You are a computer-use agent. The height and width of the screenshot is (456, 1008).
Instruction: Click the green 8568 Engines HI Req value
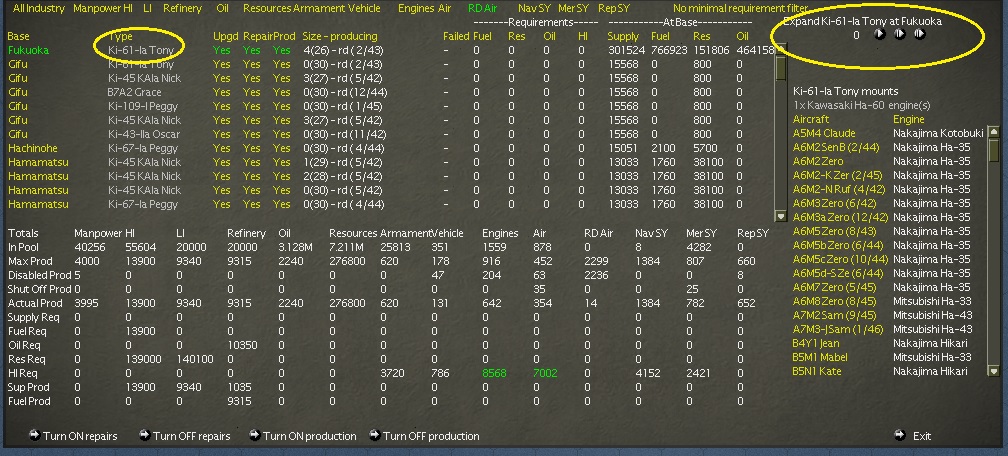(x=494, y=374)
